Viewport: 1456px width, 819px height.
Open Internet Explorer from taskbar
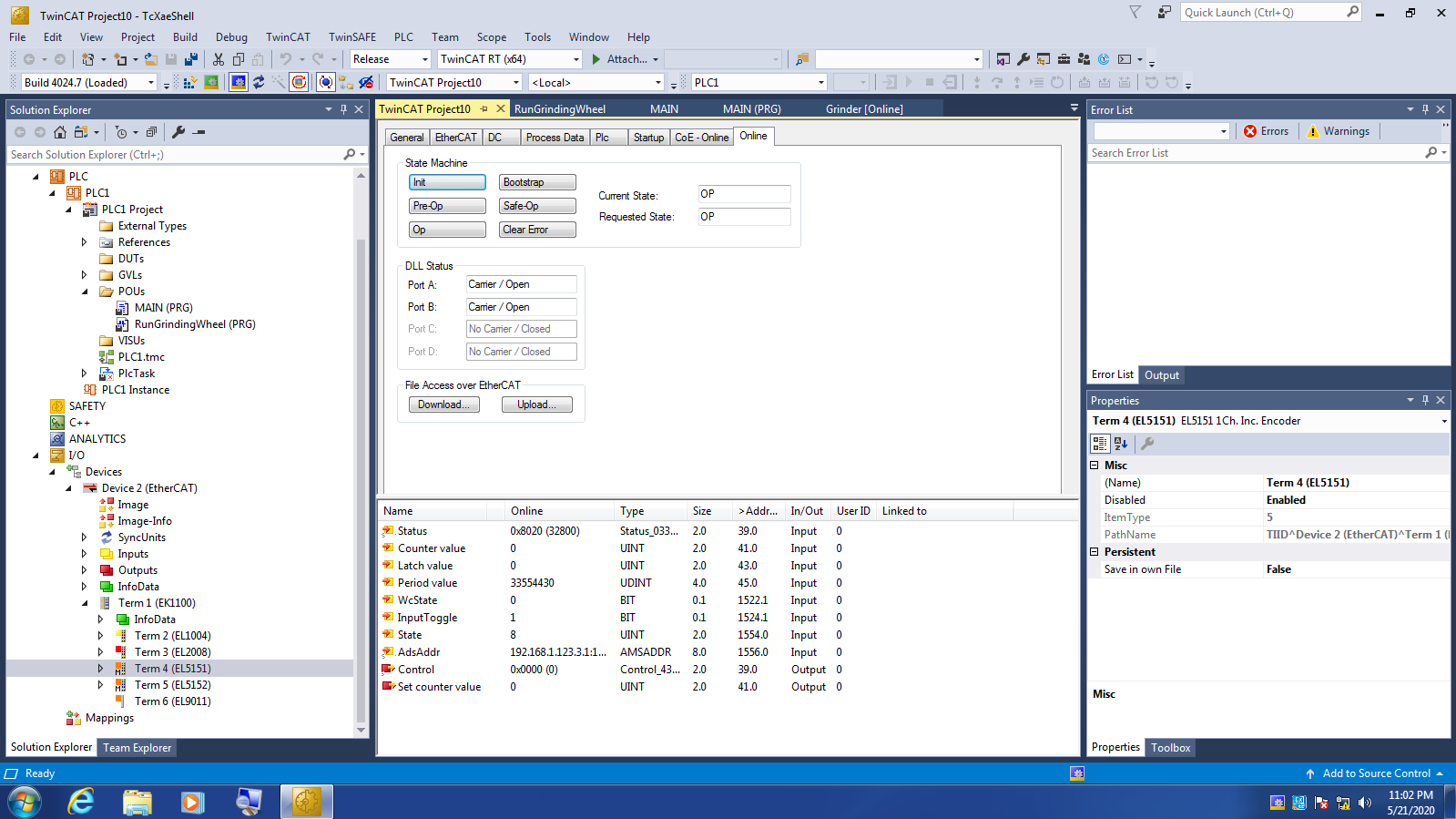point(81,802)
